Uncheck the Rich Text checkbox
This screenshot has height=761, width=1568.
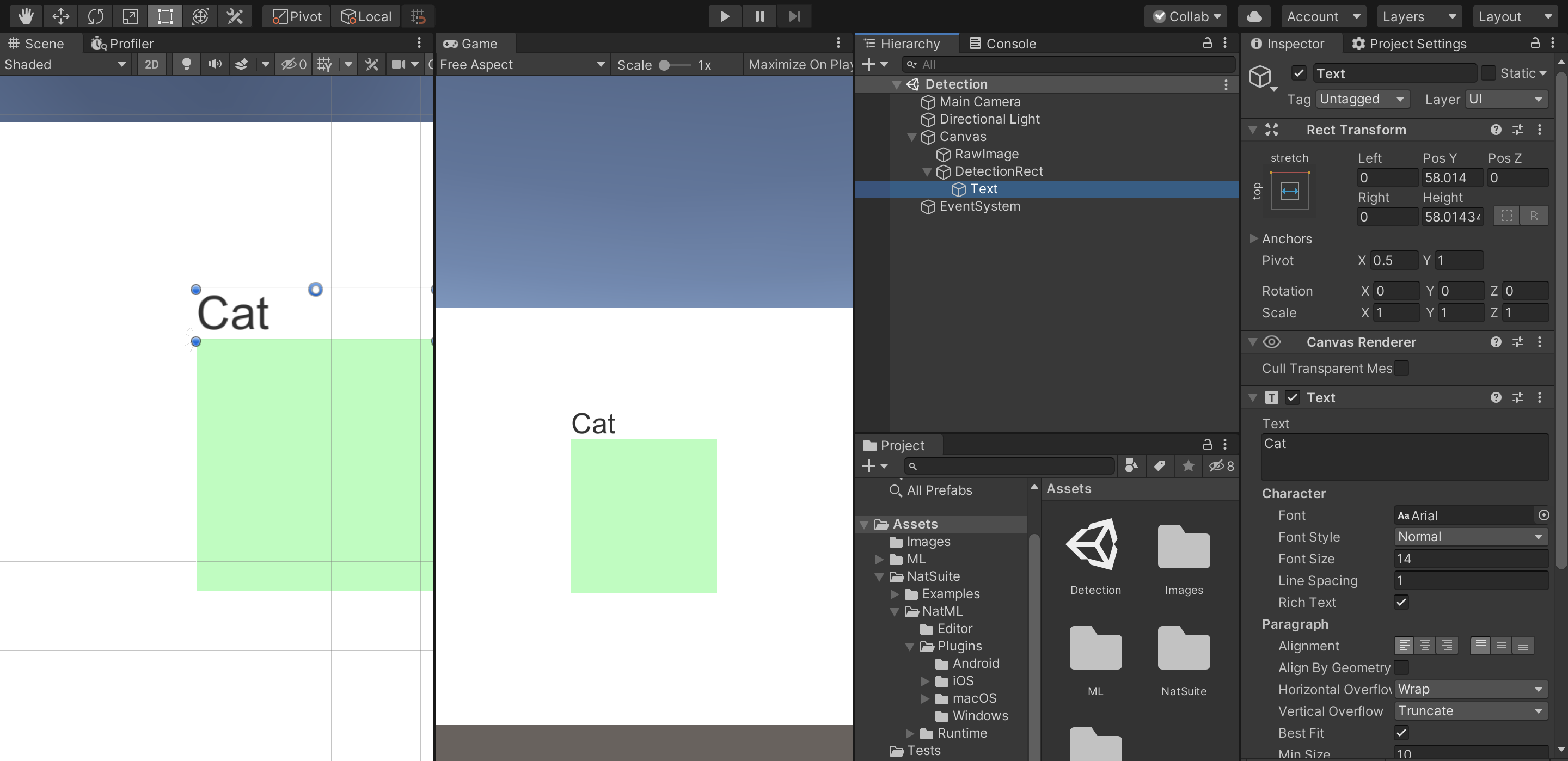[x=1401, y=602]
